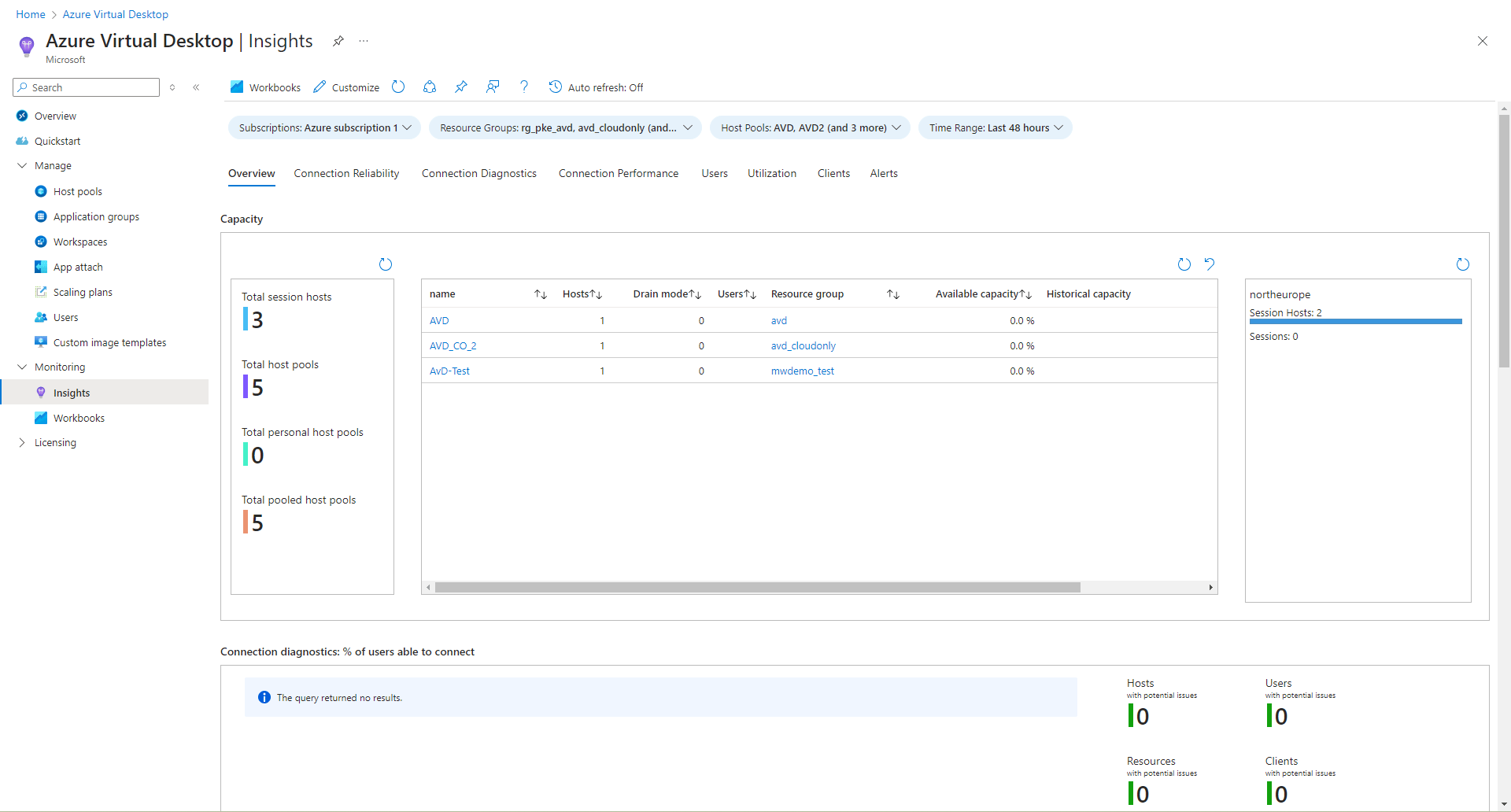This screenshot has height=812, width=1511.
Task: Open the Time Range filter dropdown
Action: (x=996, y=127)
